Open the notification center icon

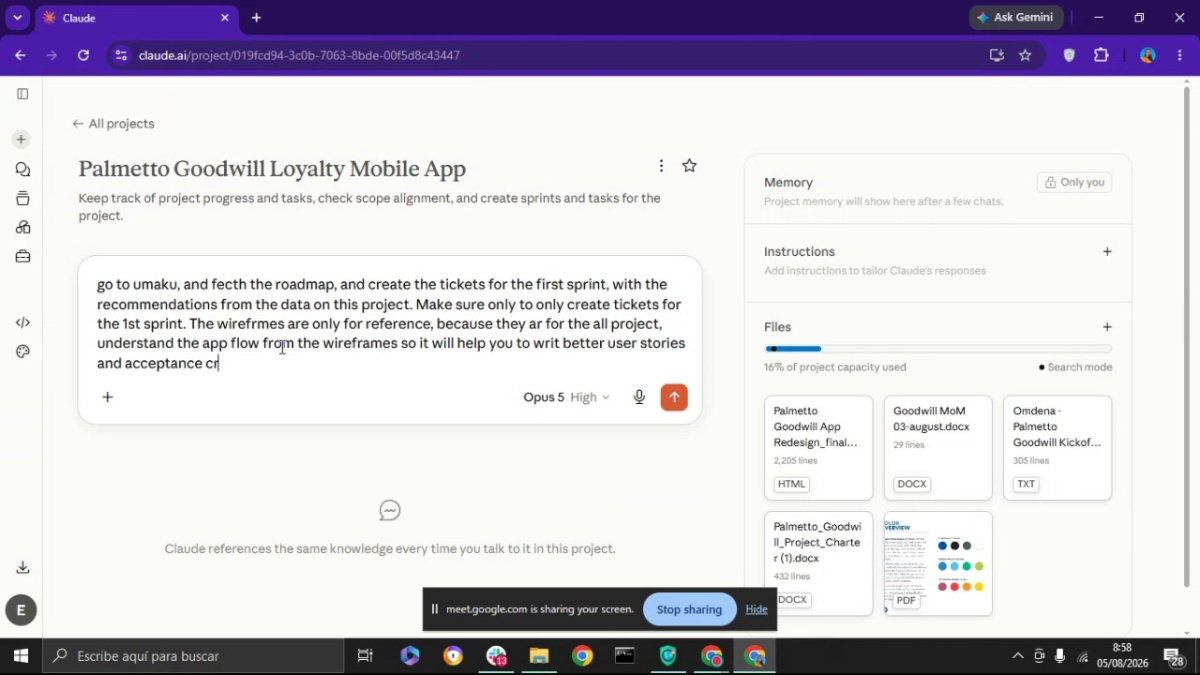point(1175,656)
